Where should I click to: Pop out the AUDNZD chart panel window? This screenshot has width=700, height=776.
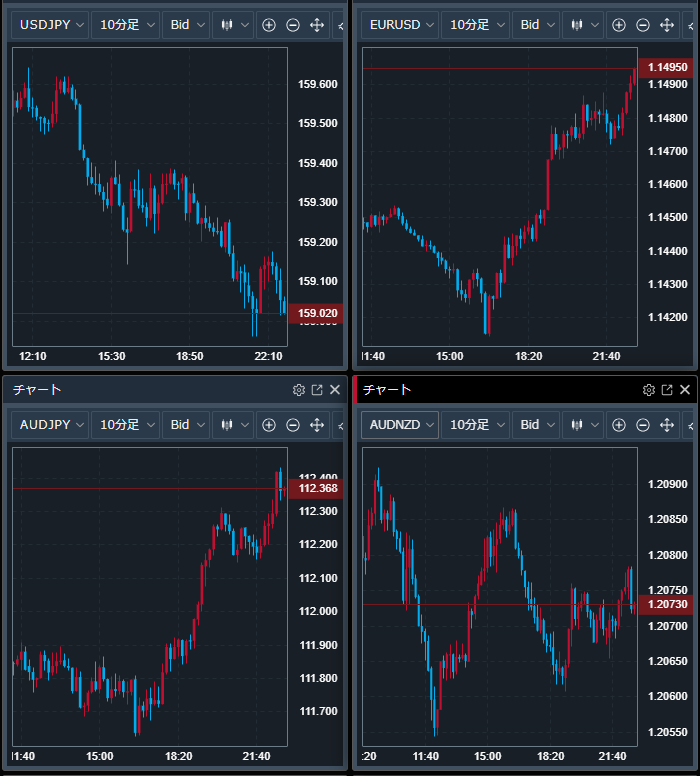tap(667, 390)
